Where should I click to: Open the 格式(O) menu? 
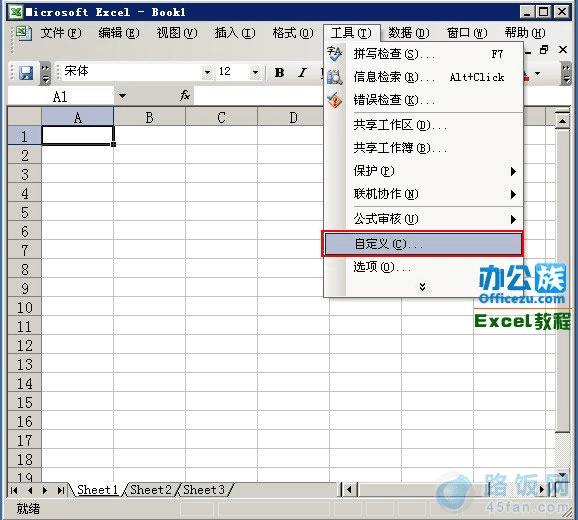(293, 33)
